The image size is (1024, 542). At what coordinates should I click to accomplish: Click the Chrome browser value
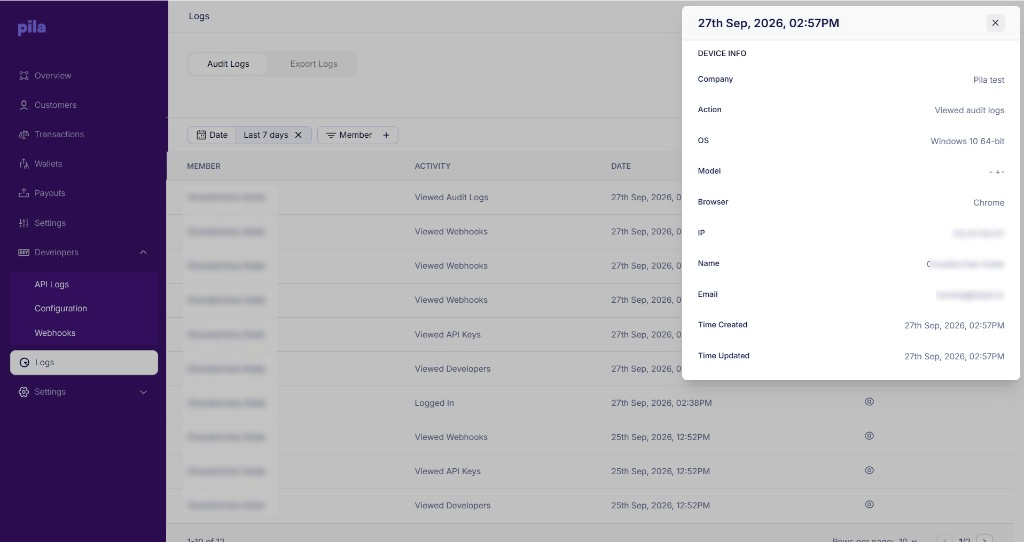click(989, 202)
